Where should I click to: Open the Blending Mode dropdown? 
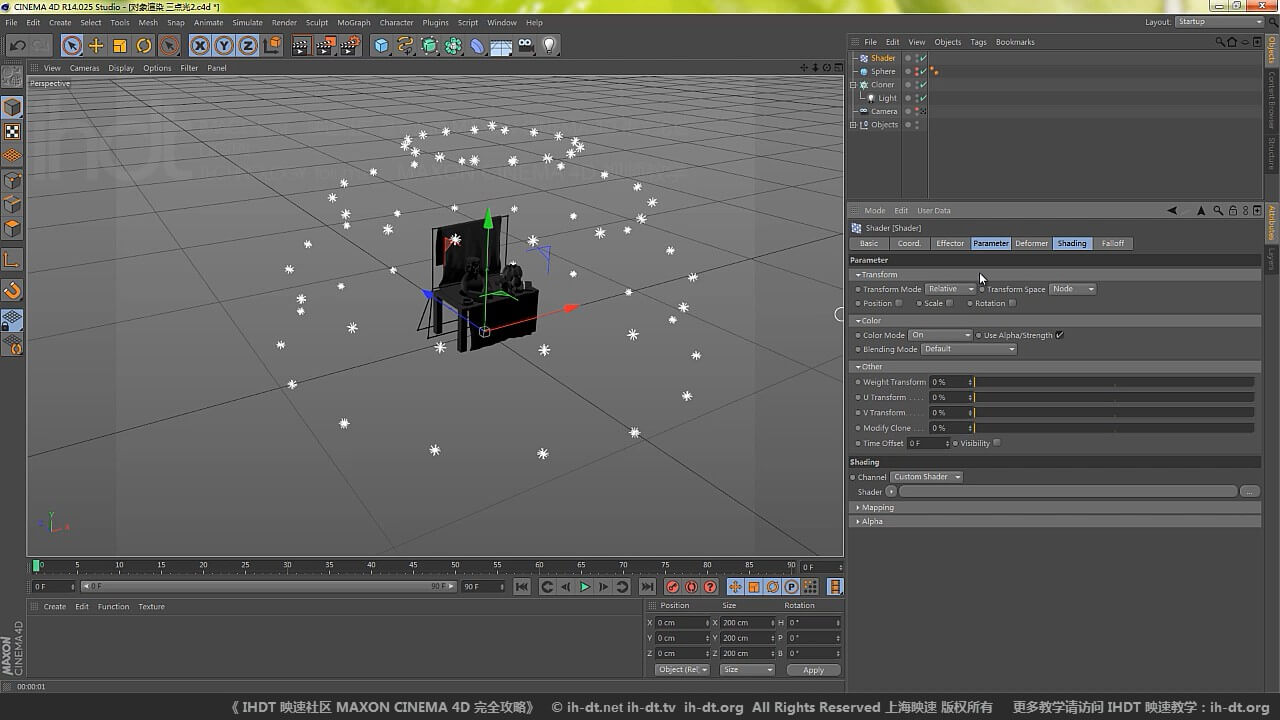pyautogui.click(x=968, y=349)
